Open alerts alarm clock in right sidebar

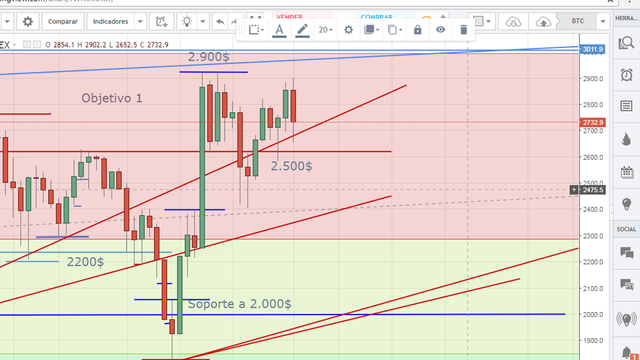[x=626, y=75]
